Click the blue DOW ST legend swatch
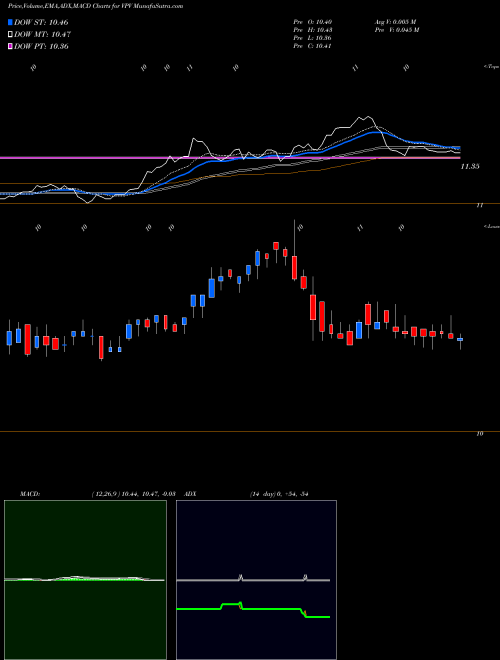The image size is (500, 660). click(x=10, y=22)
